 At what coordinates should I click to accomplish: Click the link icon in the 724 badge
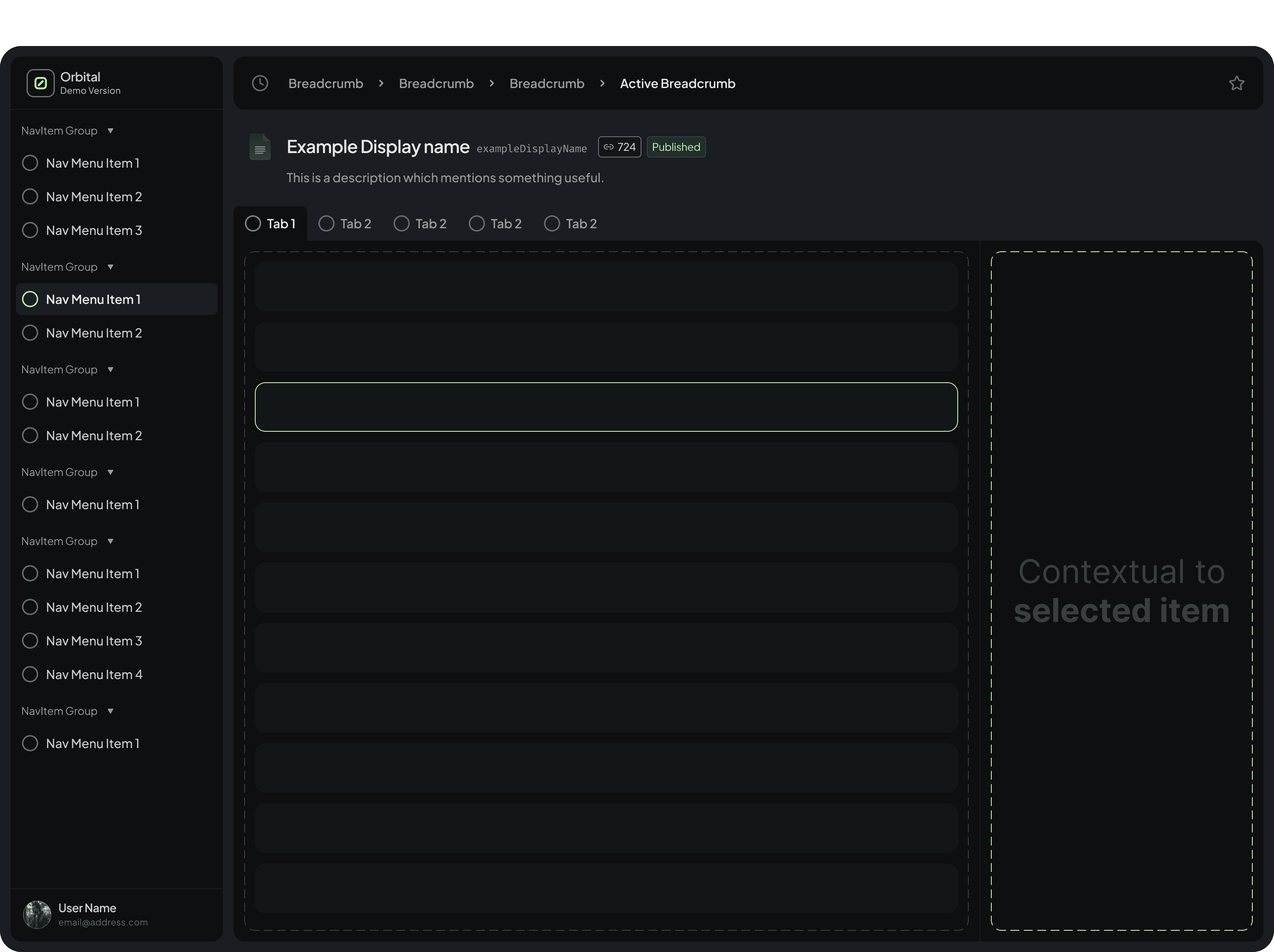[x=608, y=147]
